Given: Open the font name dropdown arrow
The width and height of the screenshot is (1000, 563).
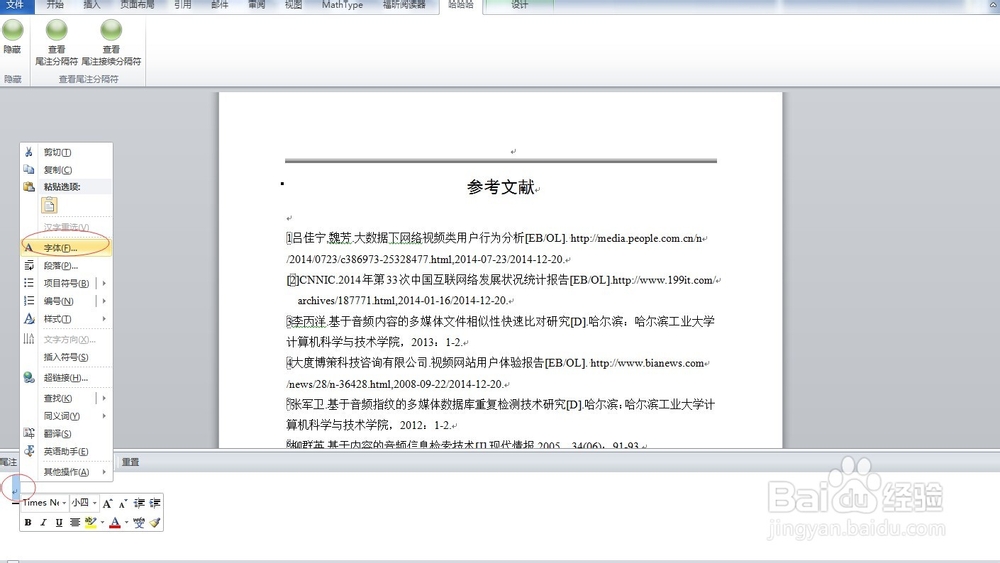Looking at the screenshot, I should (64, 502).
